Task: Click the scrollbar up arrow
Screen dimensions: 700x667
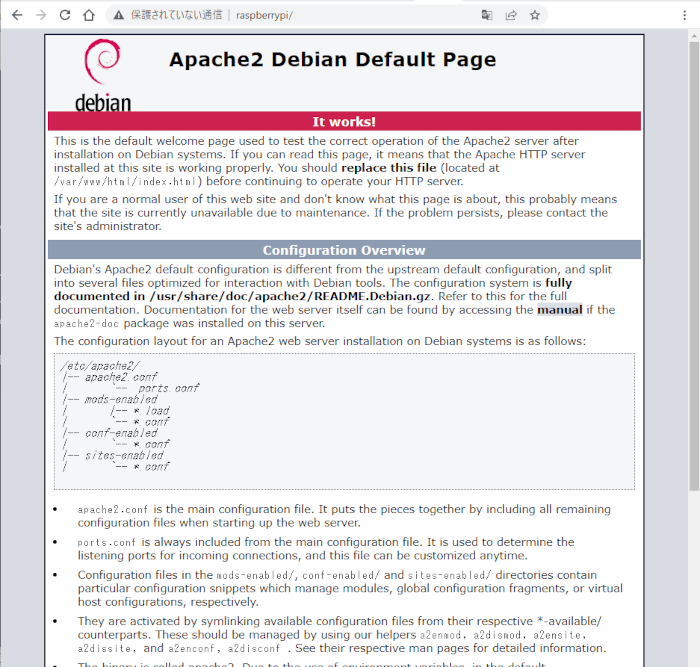Action: click(x=693, y=37)
